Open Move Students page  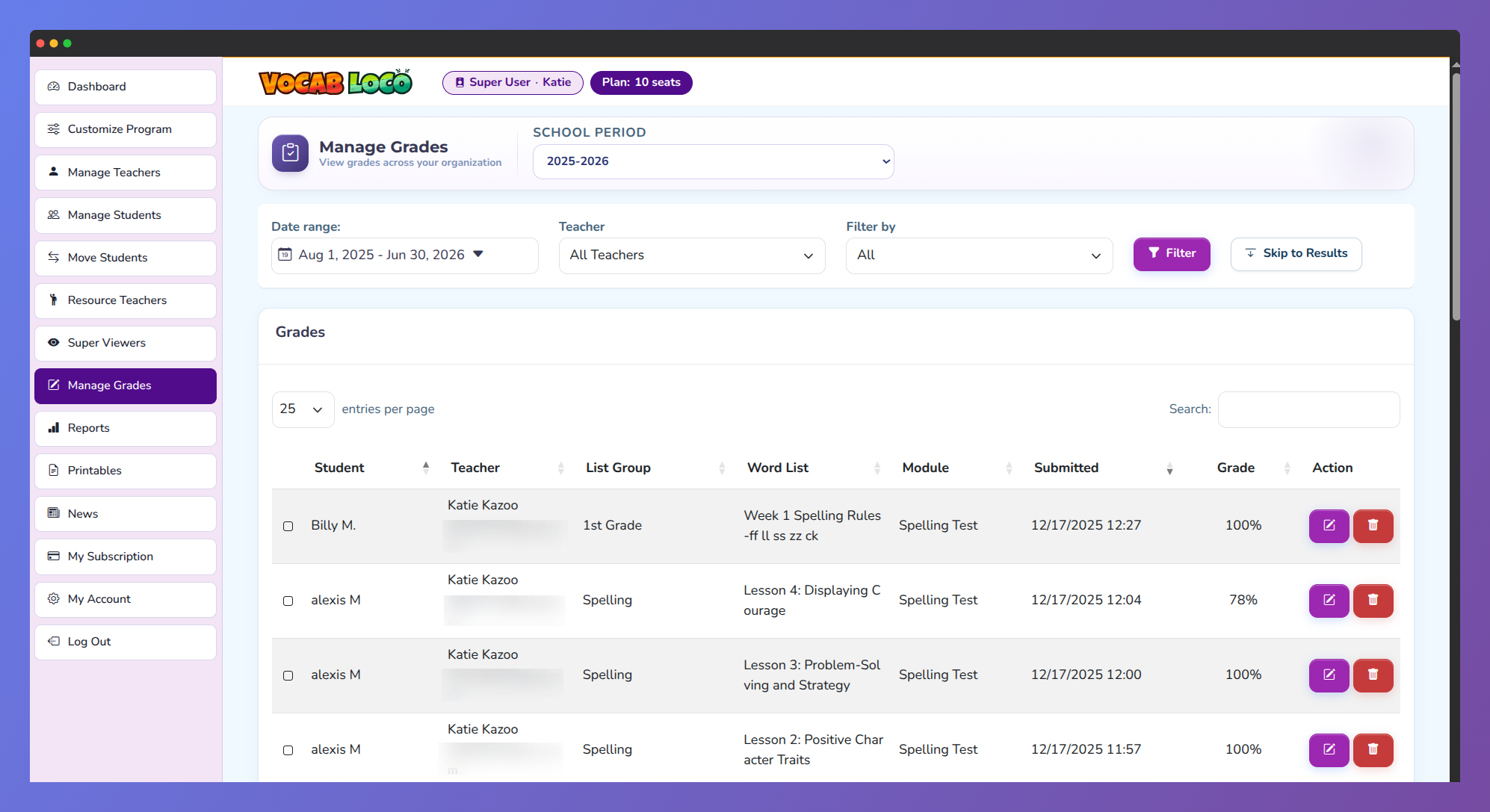[x=126, y=258]
